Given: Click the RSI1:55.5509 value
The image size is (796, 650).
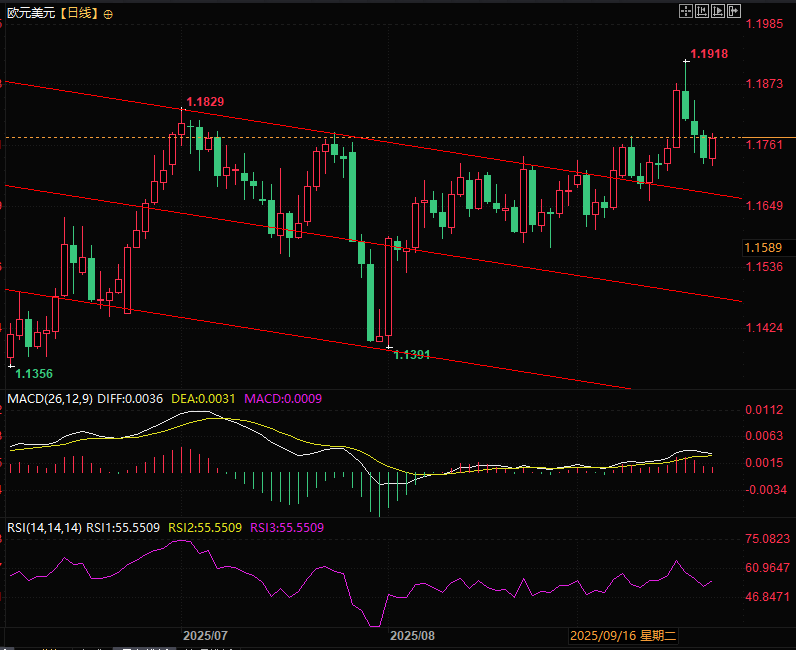Looking at the screenshot, I should point(123,528).
